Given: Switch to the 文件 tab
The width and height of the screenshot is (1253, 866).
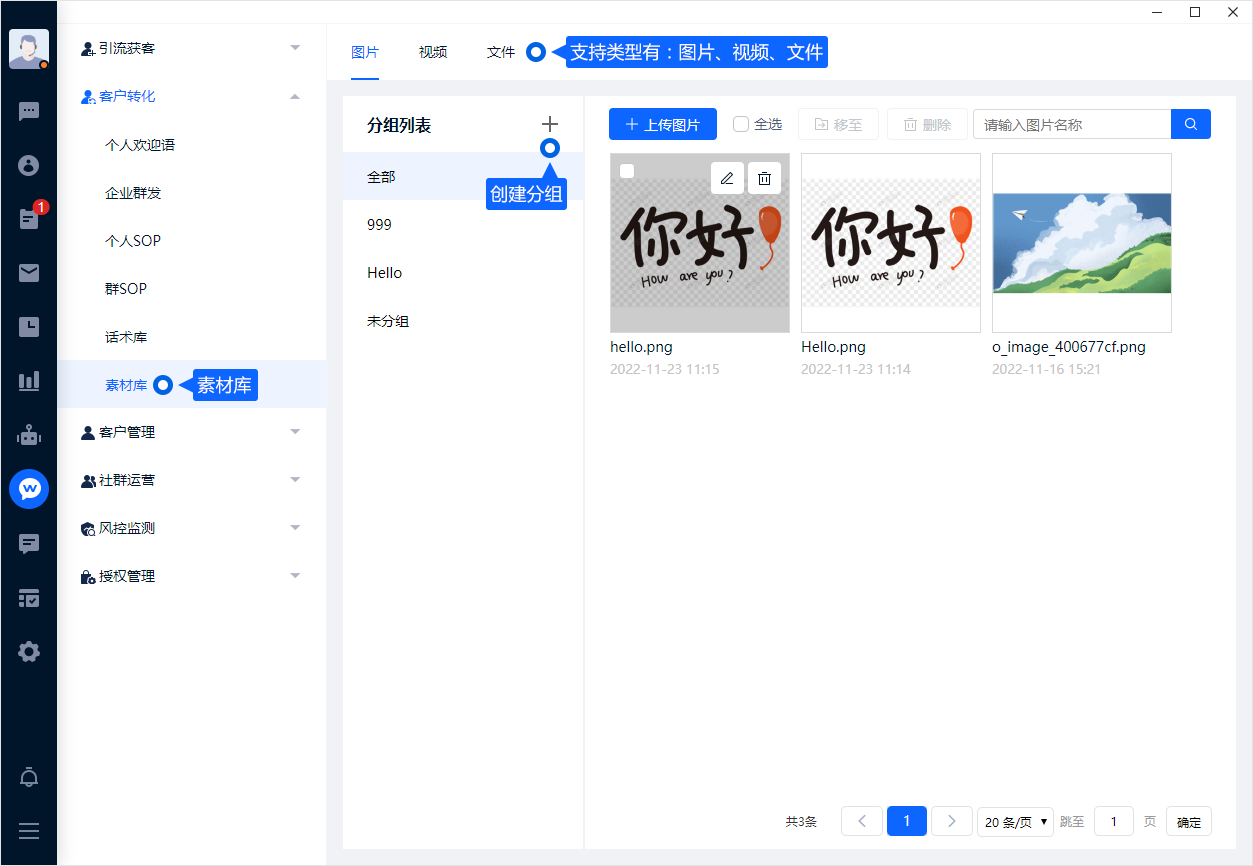Looking at the screenshot, I should click(501, 52).
